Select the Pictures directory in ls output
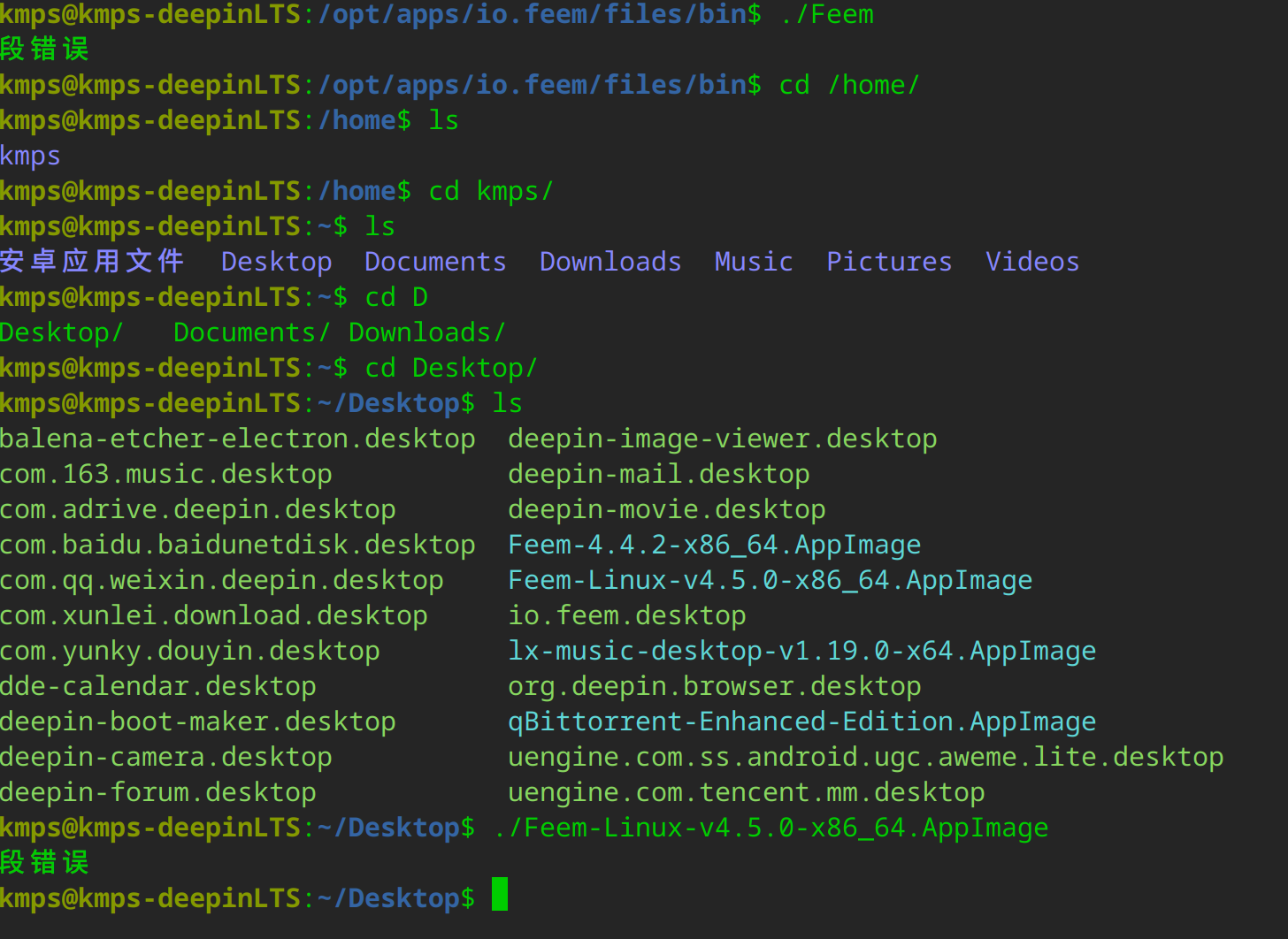 coord(889,262)
